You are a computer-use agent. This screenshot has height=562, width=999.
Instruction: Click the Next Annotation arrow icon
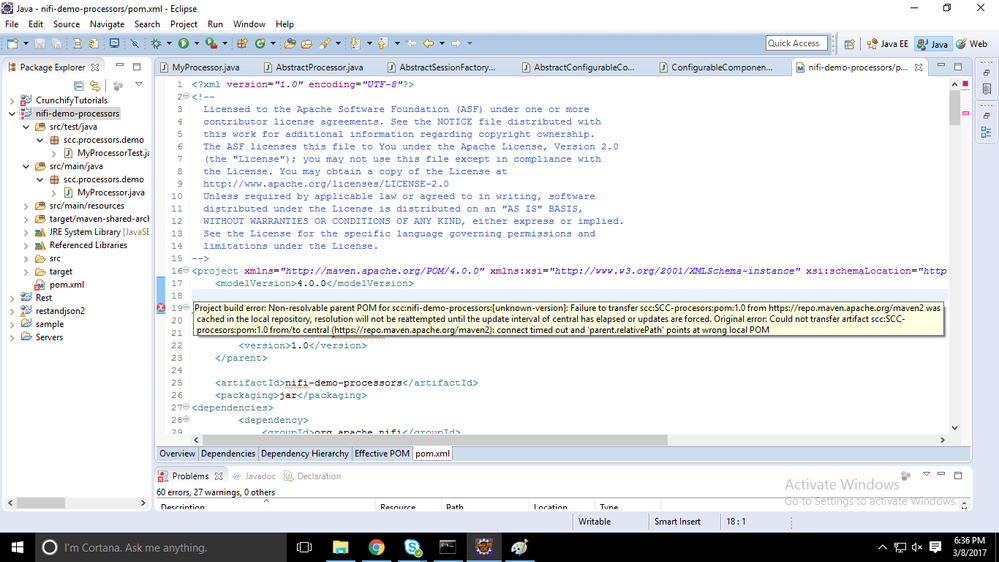click(354, 43)
